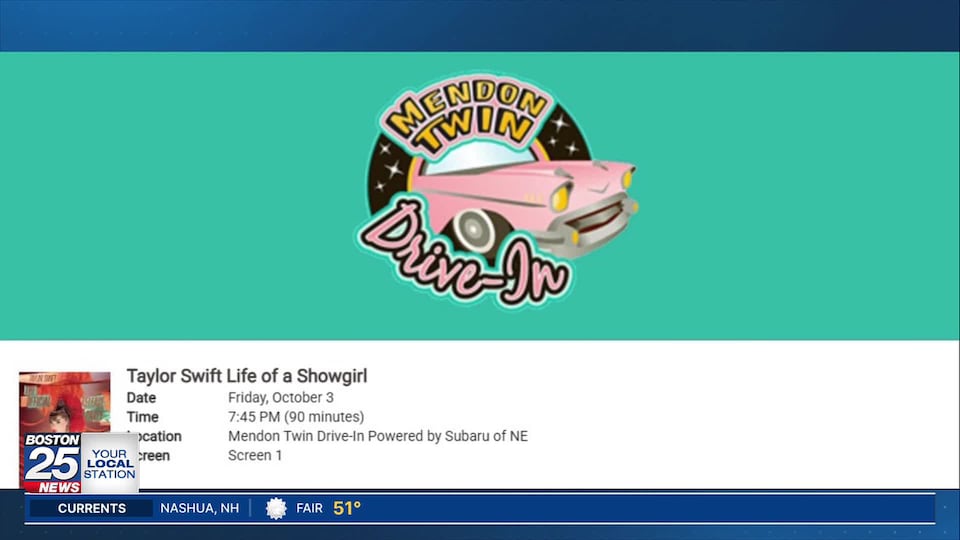Click the 'Time' label
The image size is (960, 540).
(142, 417)
